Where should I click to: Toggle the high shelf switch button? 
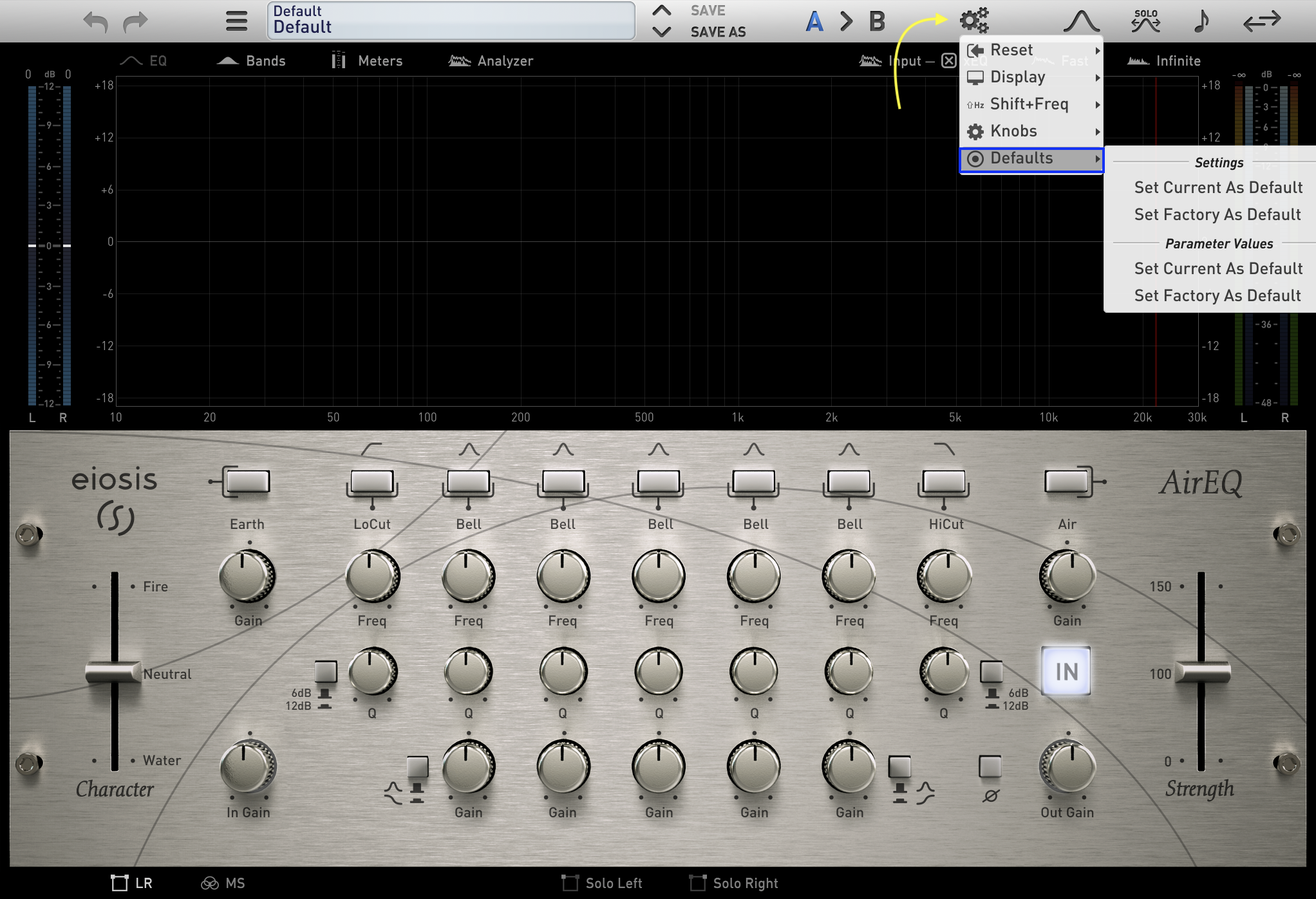click(x=899, y=766)
